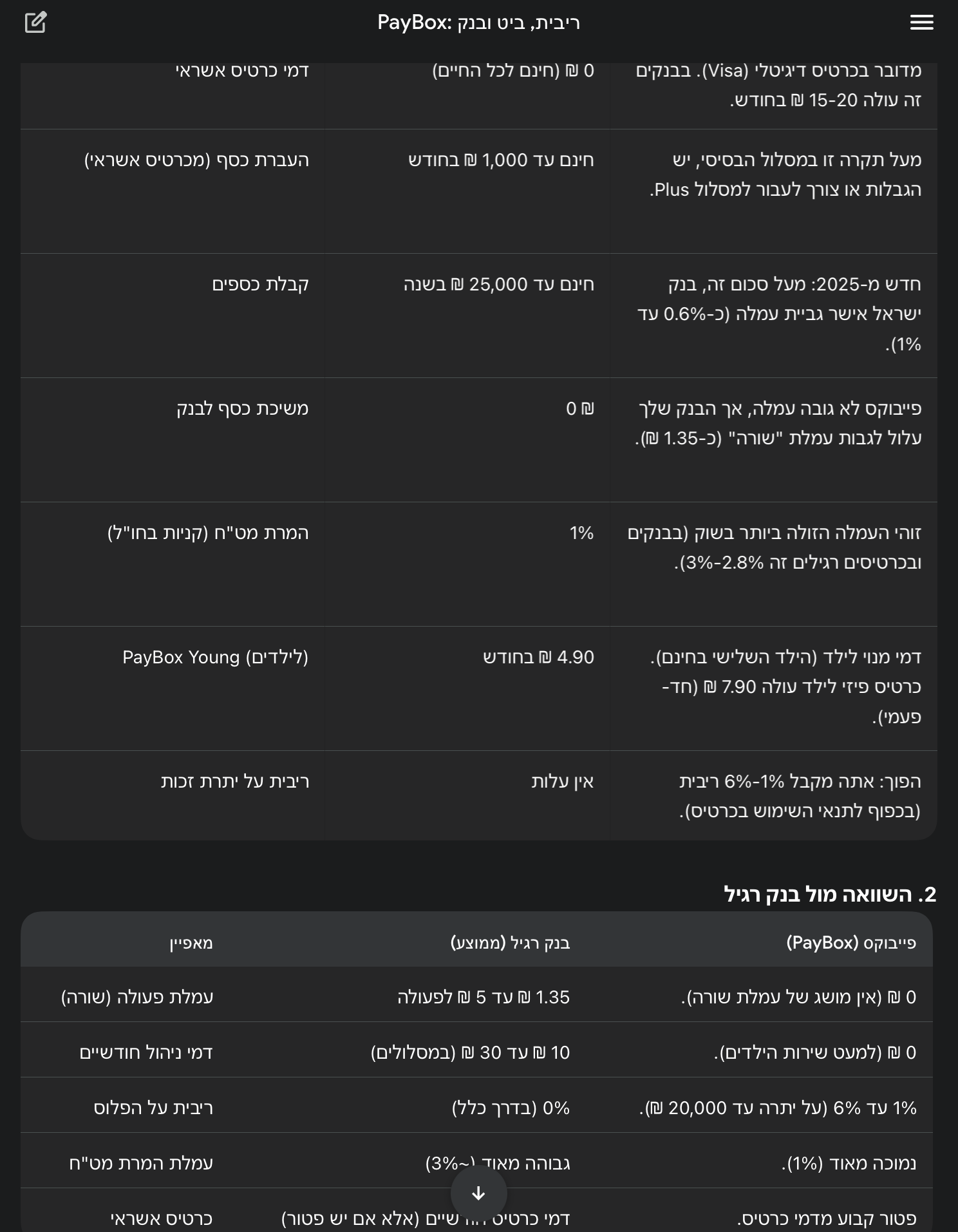Image resolution: width=958 pixels, height=1232 pixels.
Task: Select the 'קבלת כספים' row label
Action: [x=260, y=285]
